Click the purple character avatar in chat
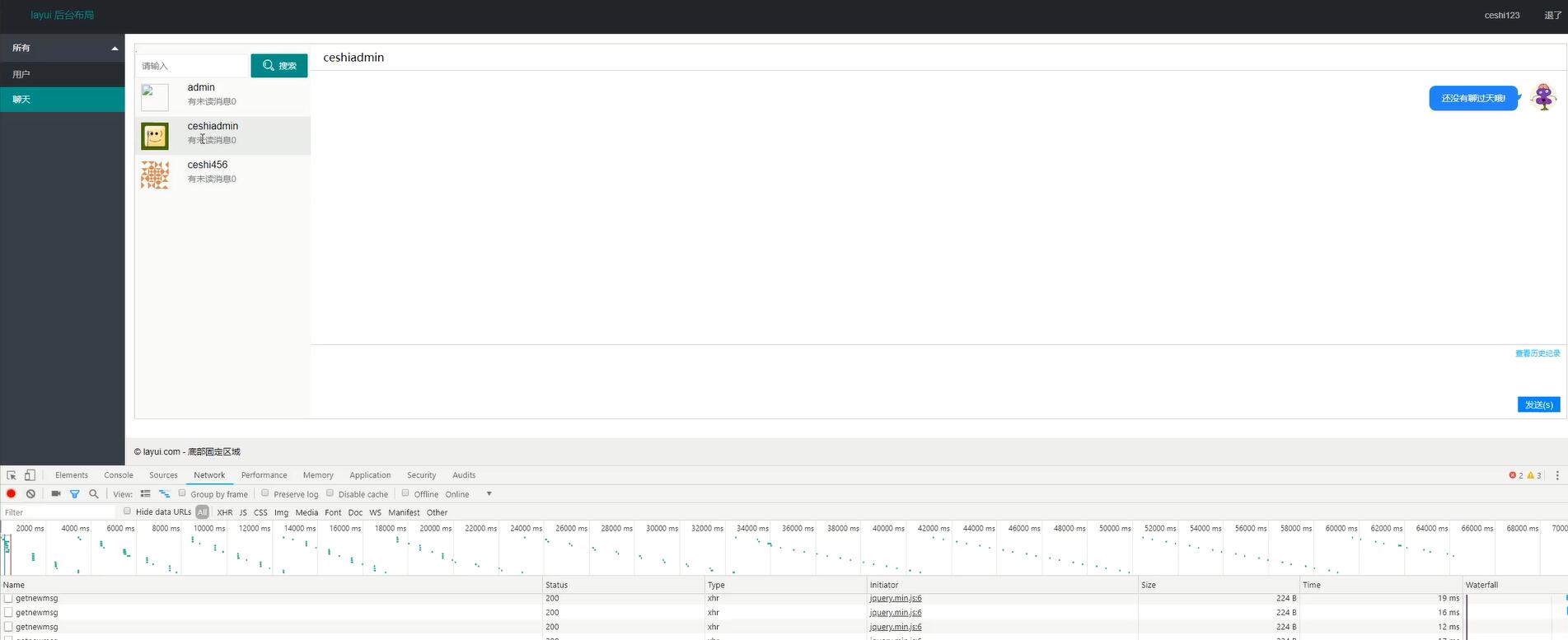Image resolution: width=1568 pixels, height=640 pixels. 1543,97
